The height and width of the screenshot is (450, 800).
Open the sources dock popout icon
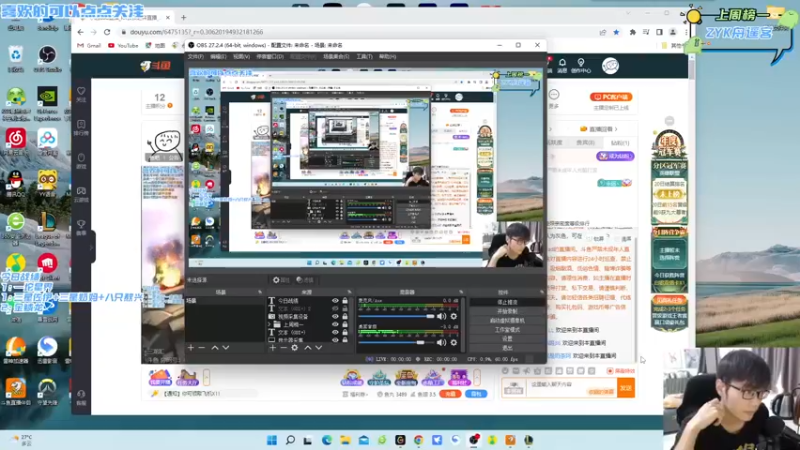tap(349, 292)
